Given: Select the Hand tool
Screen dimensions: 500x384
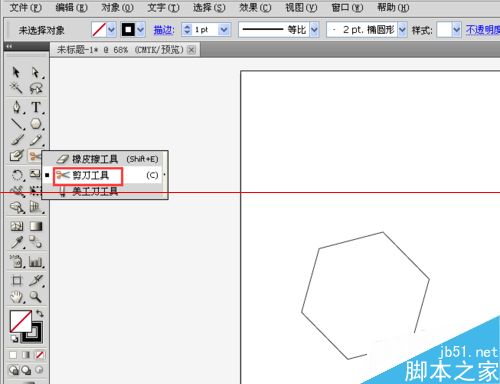Looking at the screenshot, I should pos(17,296).
